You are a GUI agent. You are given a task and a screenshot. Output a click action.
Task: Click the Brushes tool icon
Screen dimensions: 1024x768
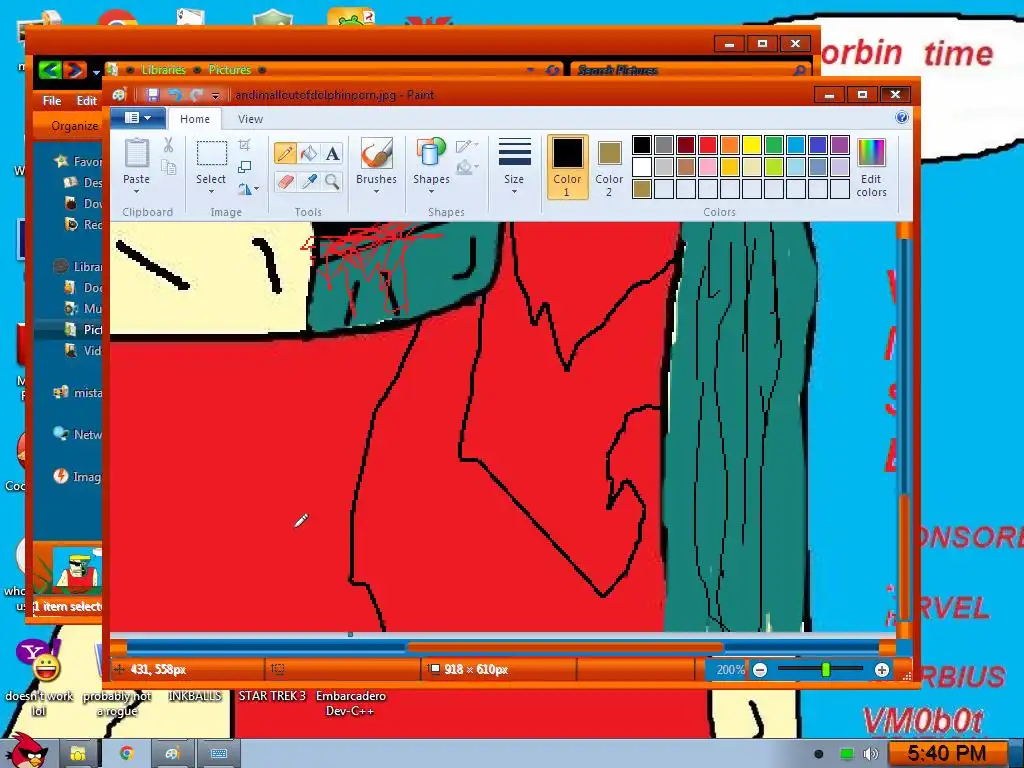[x=376, y=153]
